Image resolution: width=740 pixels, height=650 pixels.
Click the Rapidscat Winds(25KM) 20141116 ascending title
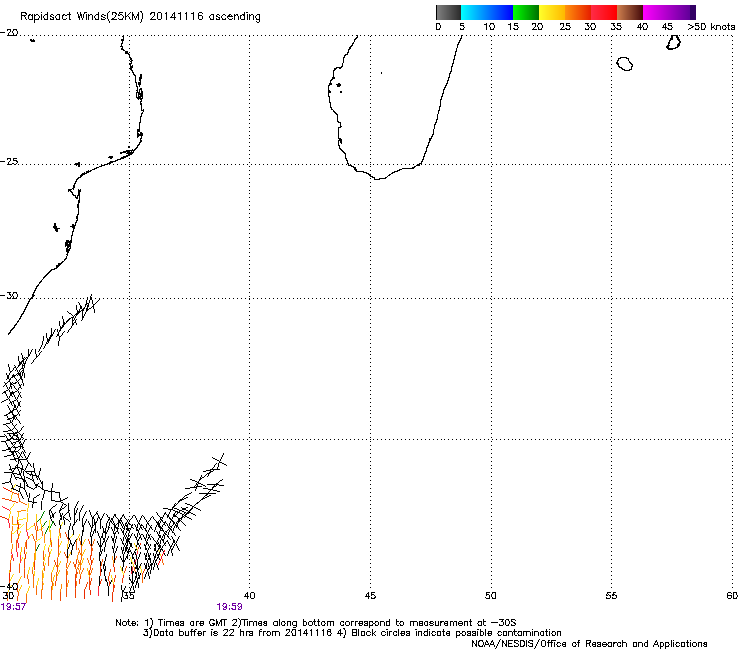pos(140,17)
